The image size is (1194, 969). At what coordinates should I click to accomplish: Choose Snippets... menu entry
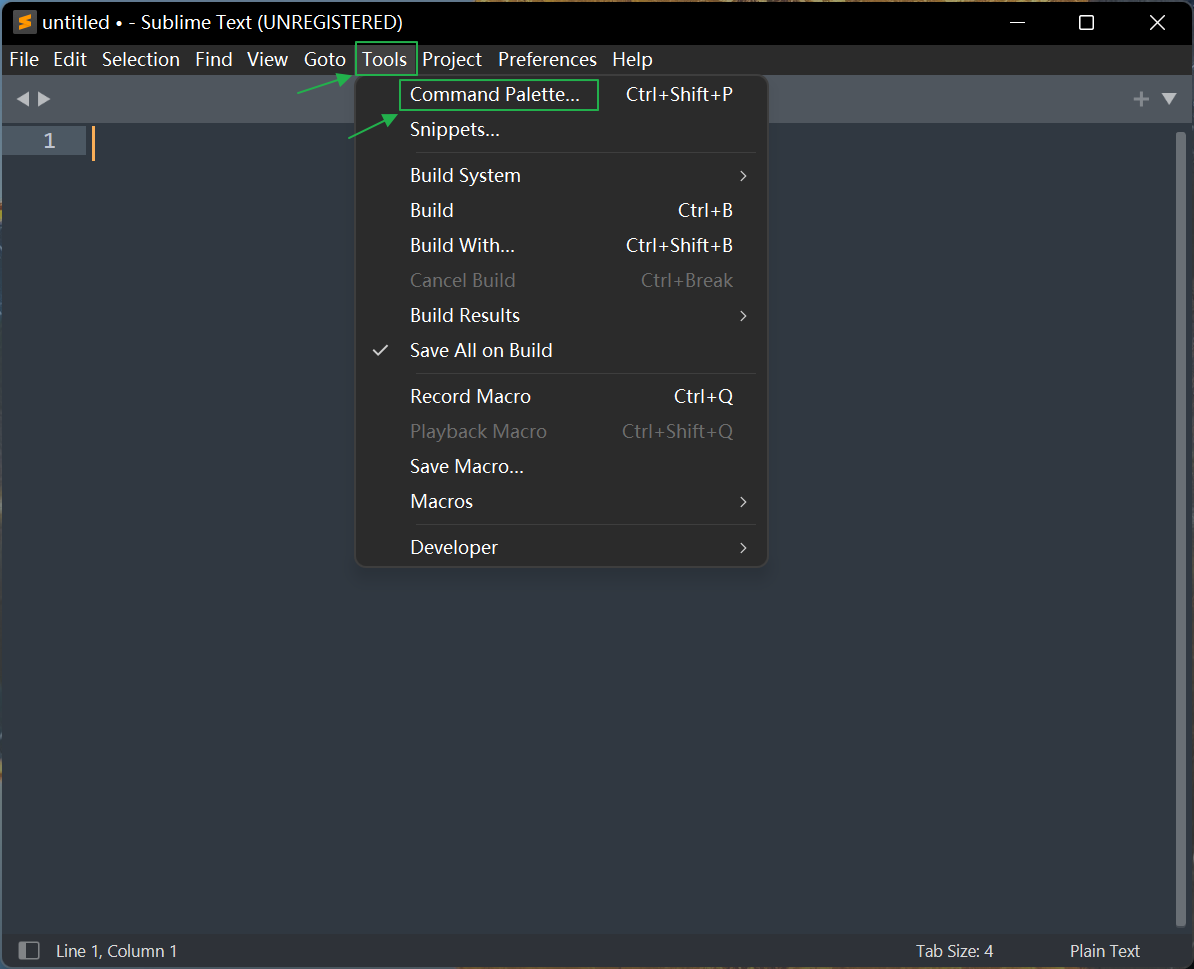pos(561,129)
